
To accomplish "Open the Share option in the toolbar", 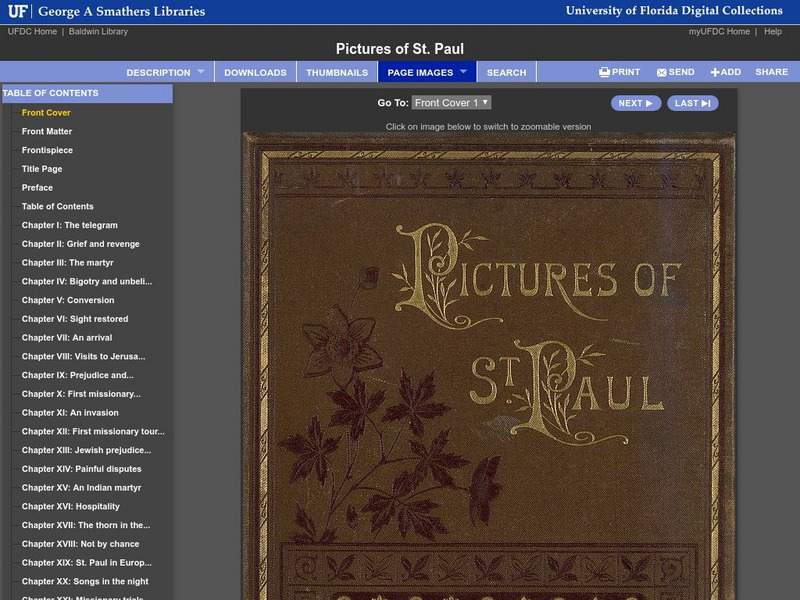I will [770, 71].
